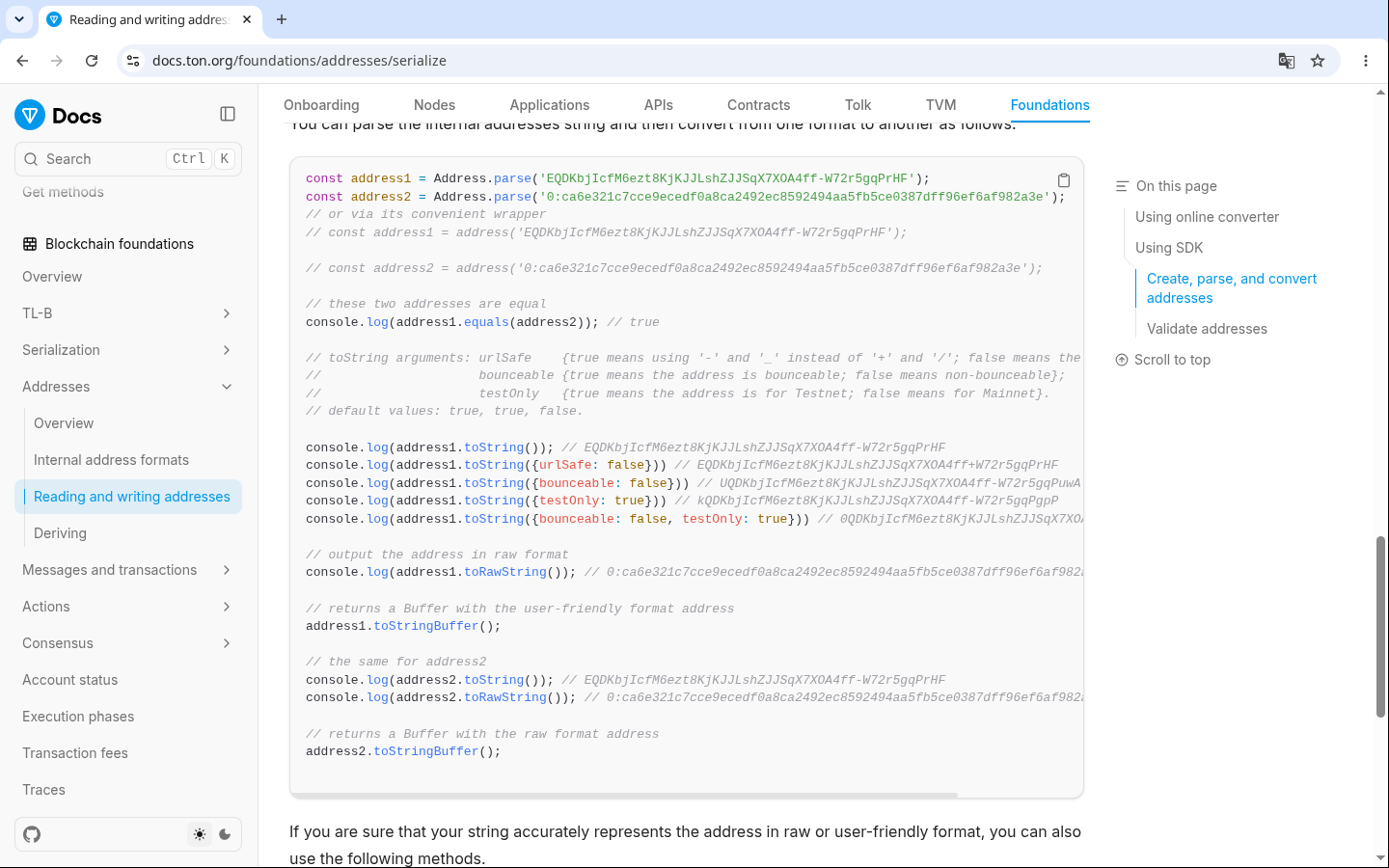
Task: Collapse the Addresses section
Action: (x=227, y=387)
